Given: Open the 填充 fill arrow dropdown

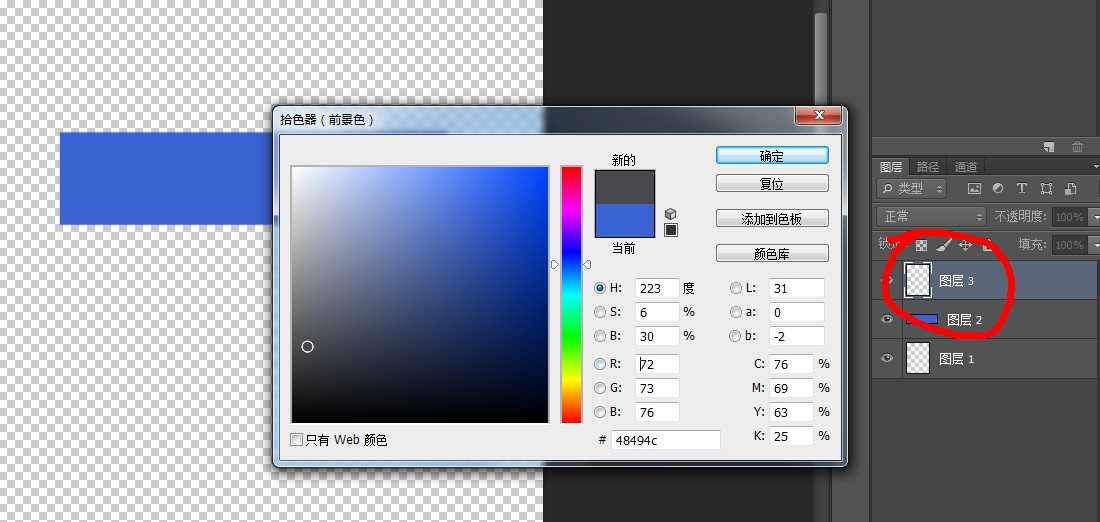Looking at the screenshot, I should coord(1093,245).
